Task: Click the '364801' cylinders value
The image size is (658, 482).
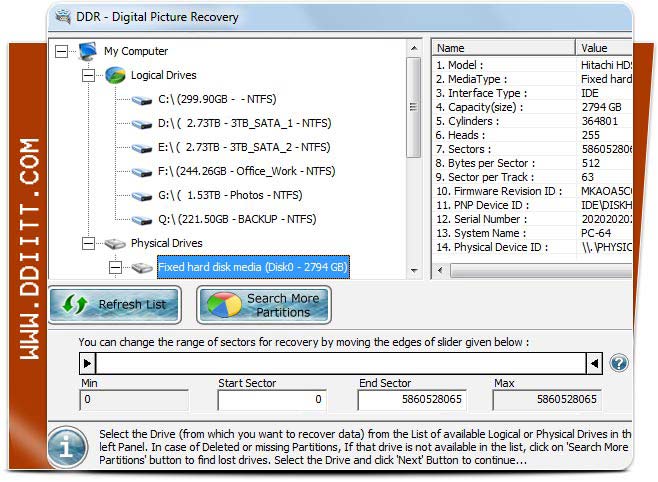Action: [600, 121]
